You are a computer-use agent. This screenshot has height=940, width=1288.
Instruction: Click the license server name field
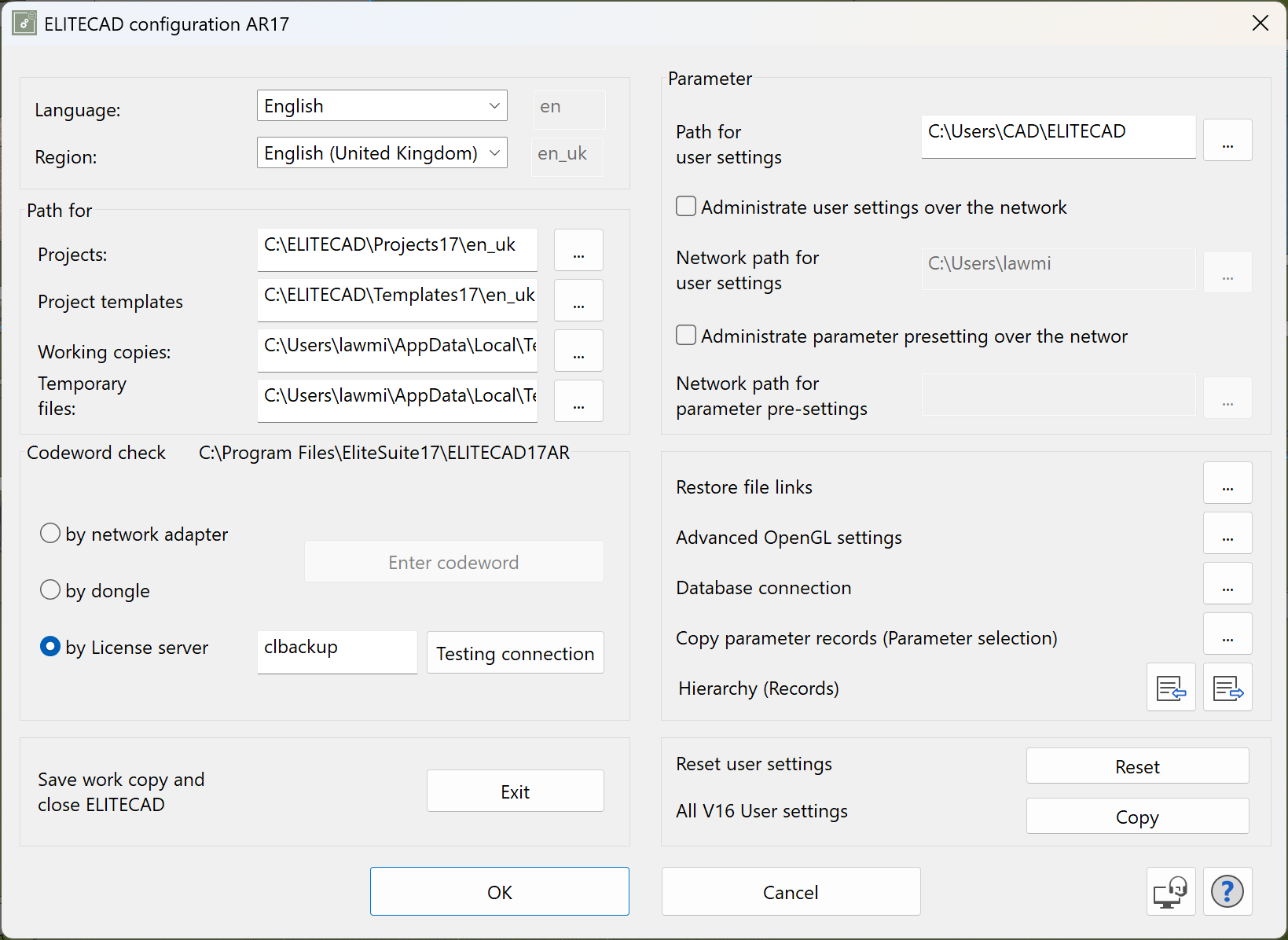click(x=336, y=652)
